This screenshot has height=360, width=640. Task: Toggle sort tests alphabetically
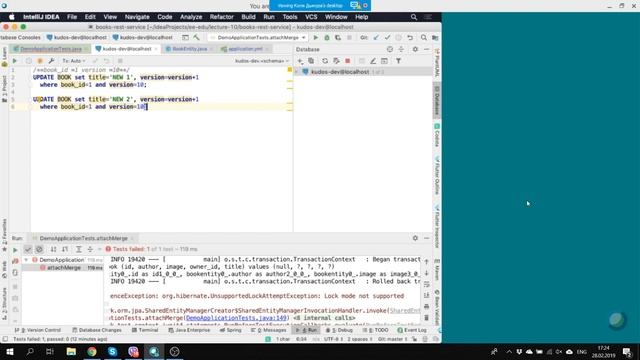click(53, 249)
